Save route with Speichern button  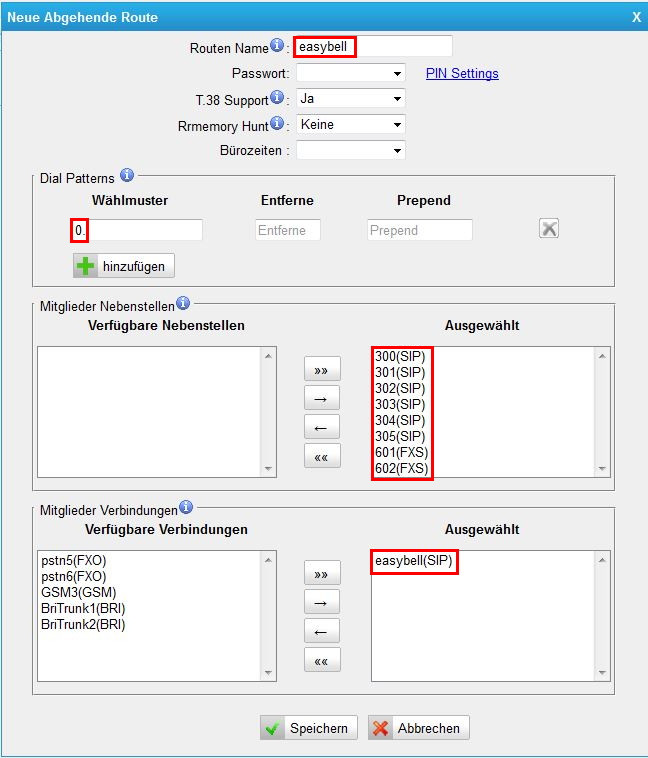(x=308, y=728)
